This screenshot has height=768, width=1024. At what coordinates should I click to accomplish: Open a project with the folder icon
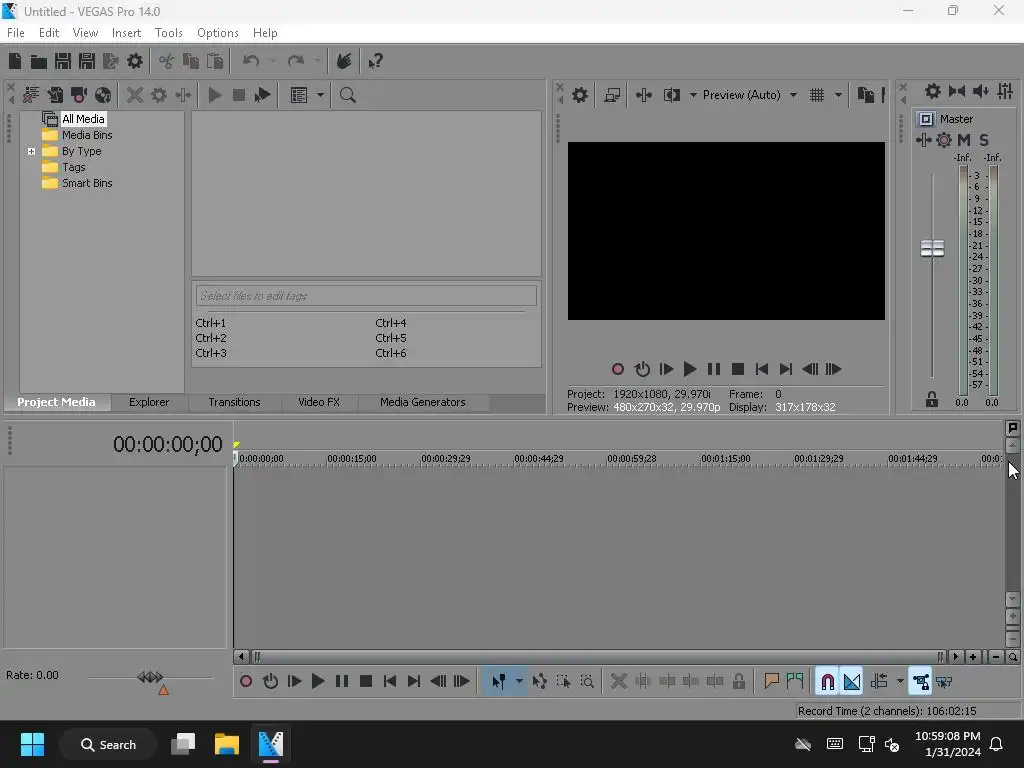[39, 61]
